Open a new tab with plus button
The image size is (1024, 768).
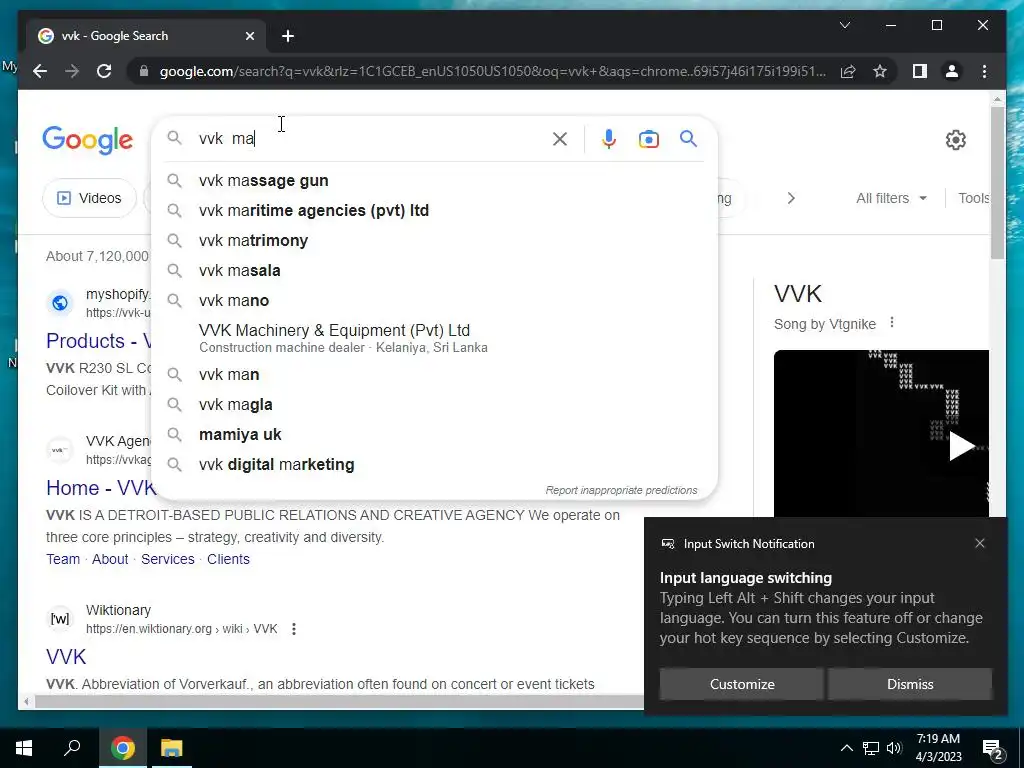pos(288,36)
